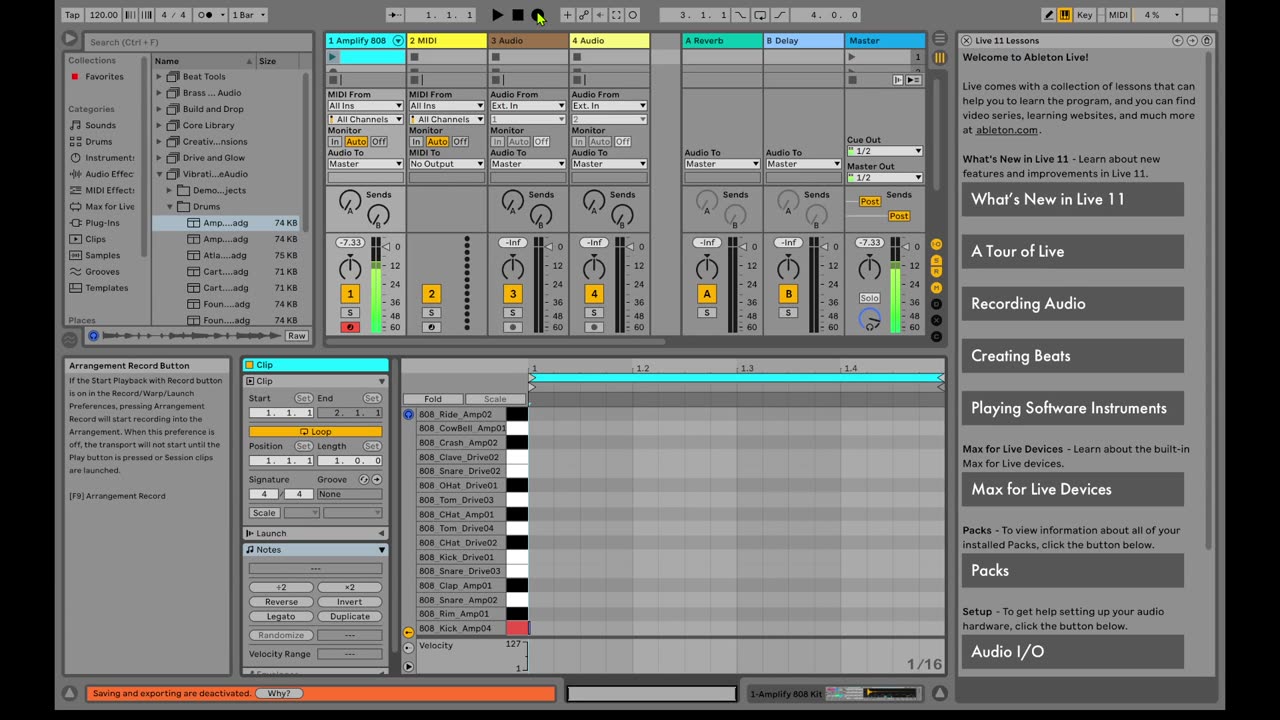Show the browser using the triangle toggle

coord(69,39)
